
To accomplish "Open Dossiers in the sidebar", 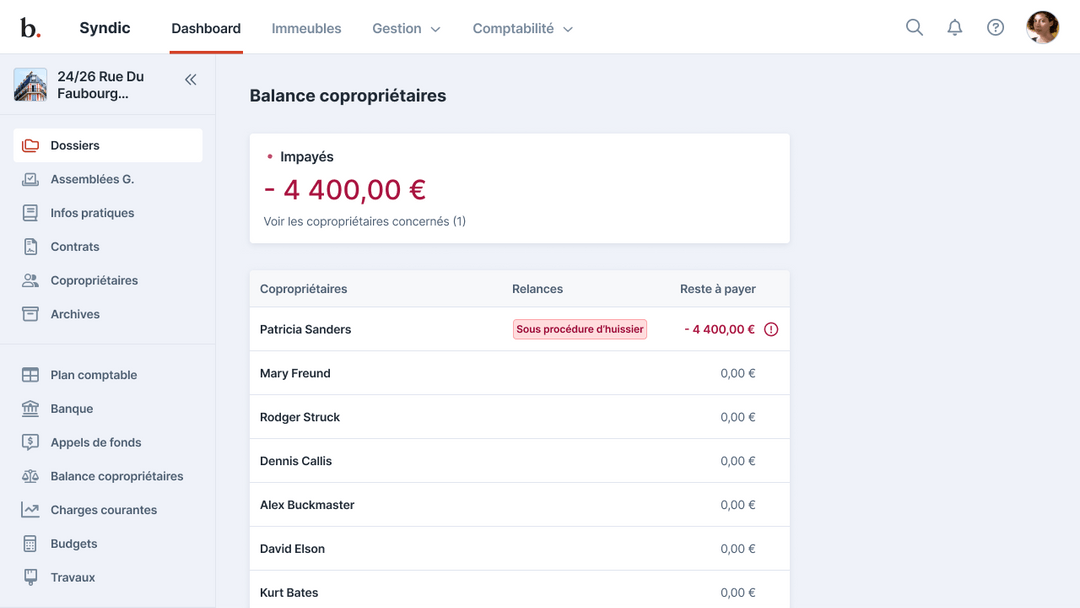I will coord(75,146).
